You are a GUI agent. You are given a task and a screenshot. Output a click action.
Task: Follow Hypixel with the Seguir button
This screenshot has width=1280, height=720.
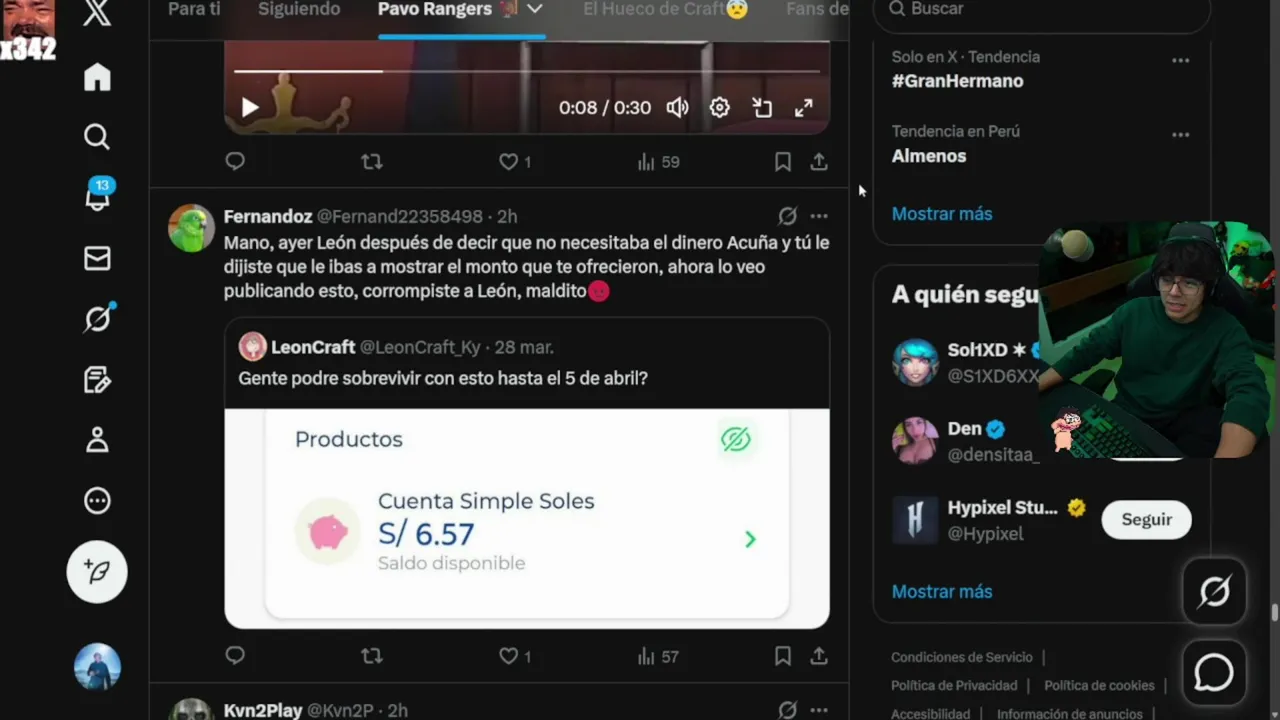tap(1146, 520)
